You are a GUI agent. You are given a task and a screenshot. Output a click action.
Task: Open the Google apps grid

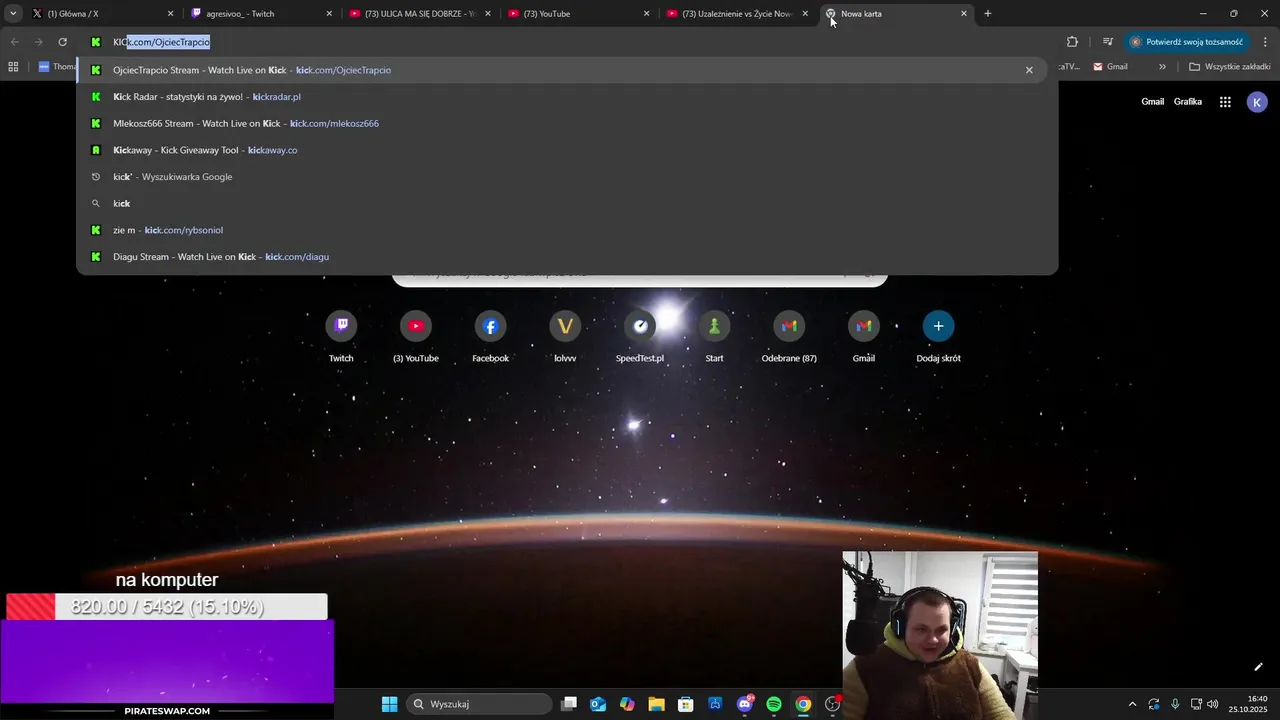(x=1225, y=102)
